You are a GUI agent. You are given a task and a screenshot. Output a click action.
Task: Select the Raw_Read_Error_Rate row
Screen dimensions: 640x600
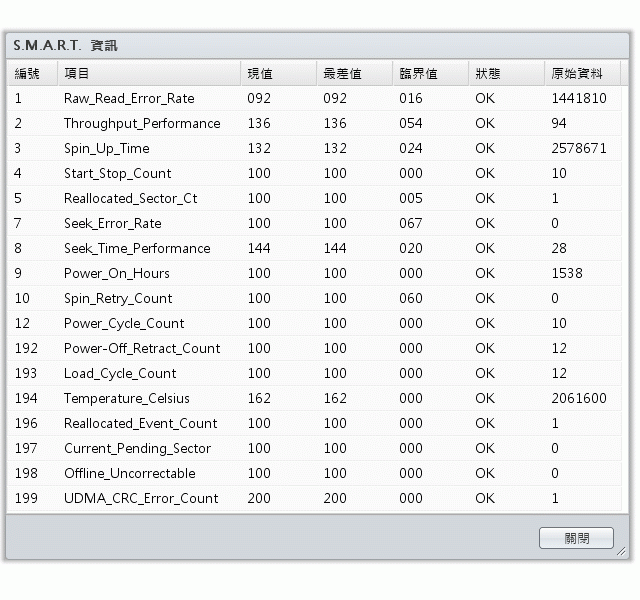[x=314, y=98]
